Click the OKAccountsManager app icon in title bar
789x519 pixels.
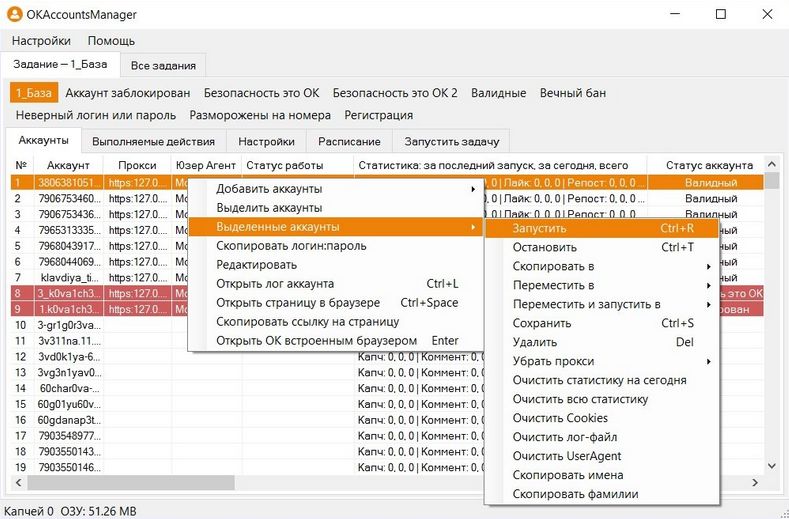click(x=14, y=15)
